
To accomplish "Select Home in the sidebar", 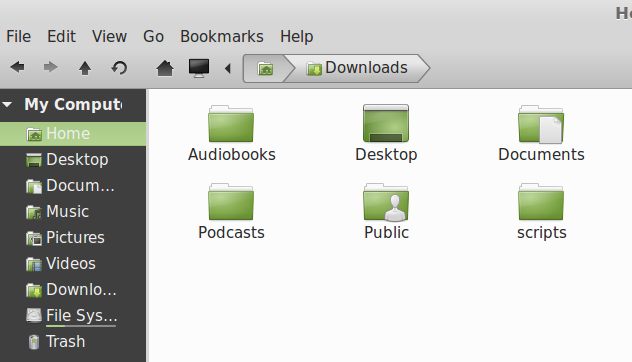I will click(x=73, y=134).
